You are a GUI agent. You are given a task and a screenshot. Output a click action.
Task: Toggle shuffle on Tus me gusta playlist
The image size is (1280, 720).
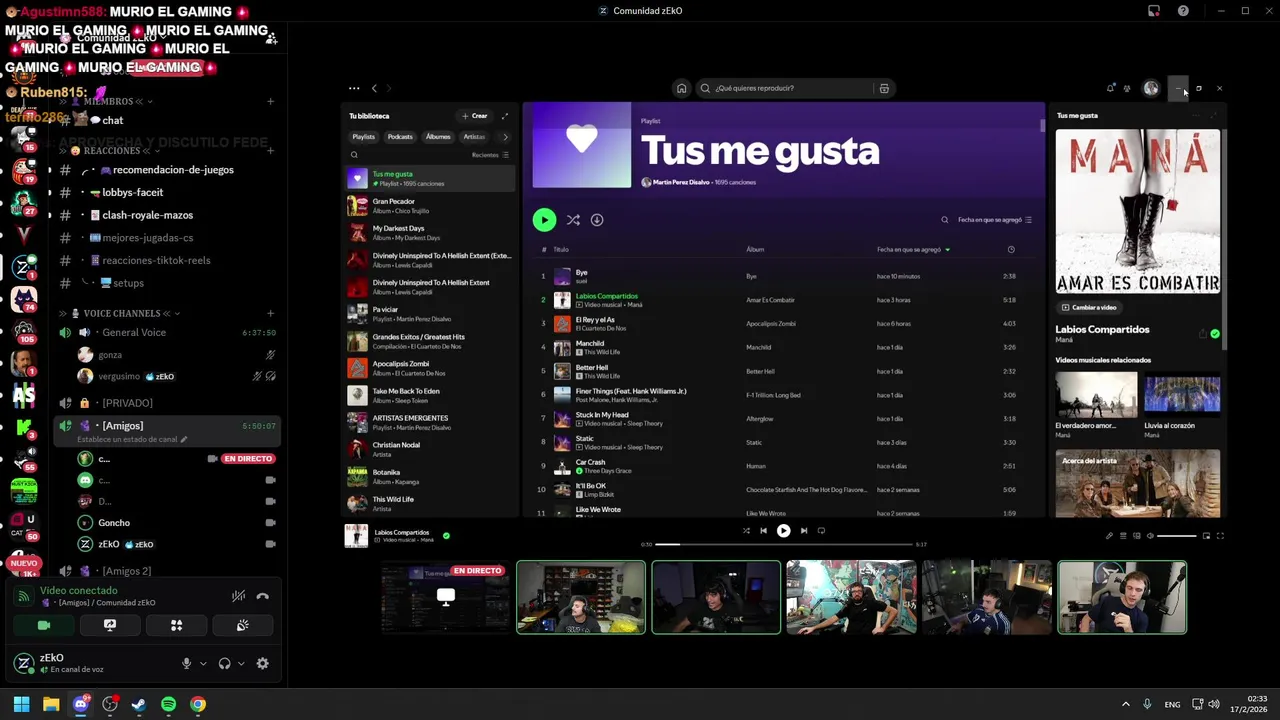point(573,220)
